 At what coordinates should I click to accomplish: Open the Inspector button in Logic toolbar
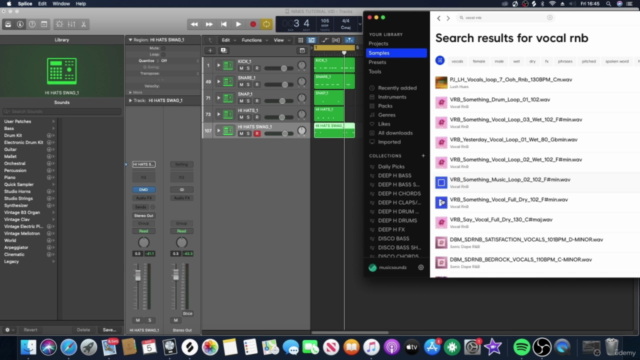(20, 24)
